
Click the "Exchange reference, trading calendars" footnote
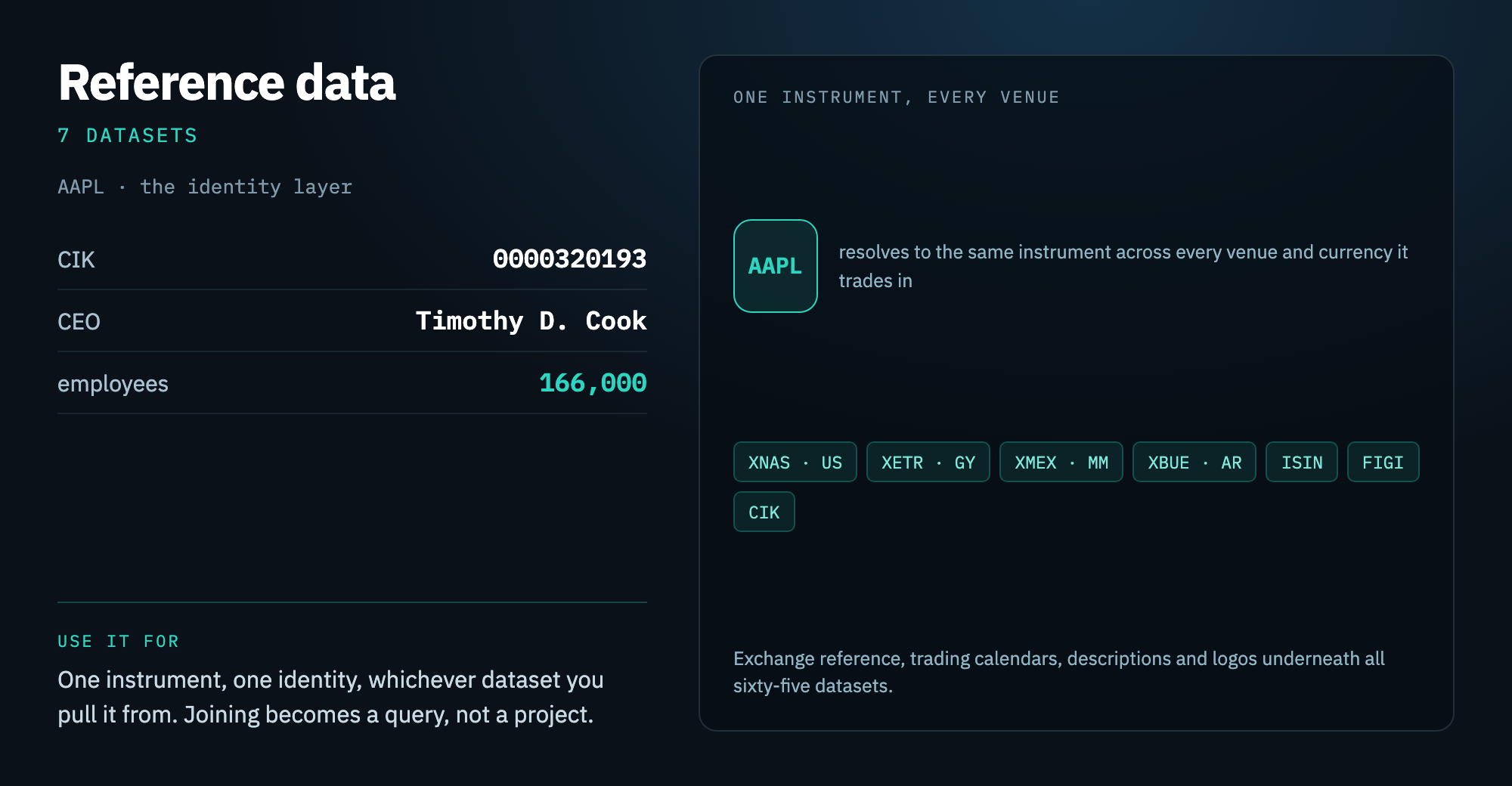(1058, 672)
